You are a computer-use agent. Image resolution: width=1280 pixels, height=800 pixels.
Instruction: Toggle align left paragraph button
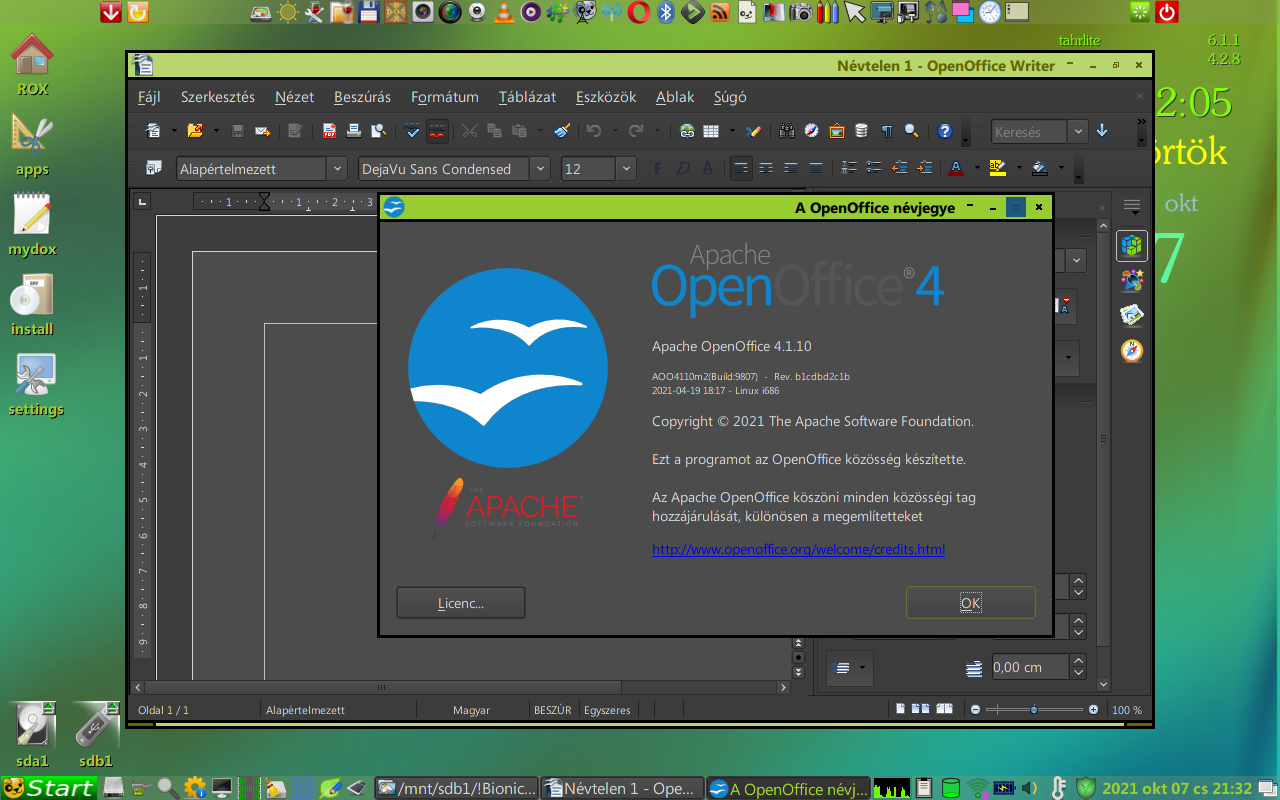coord(741,168)
